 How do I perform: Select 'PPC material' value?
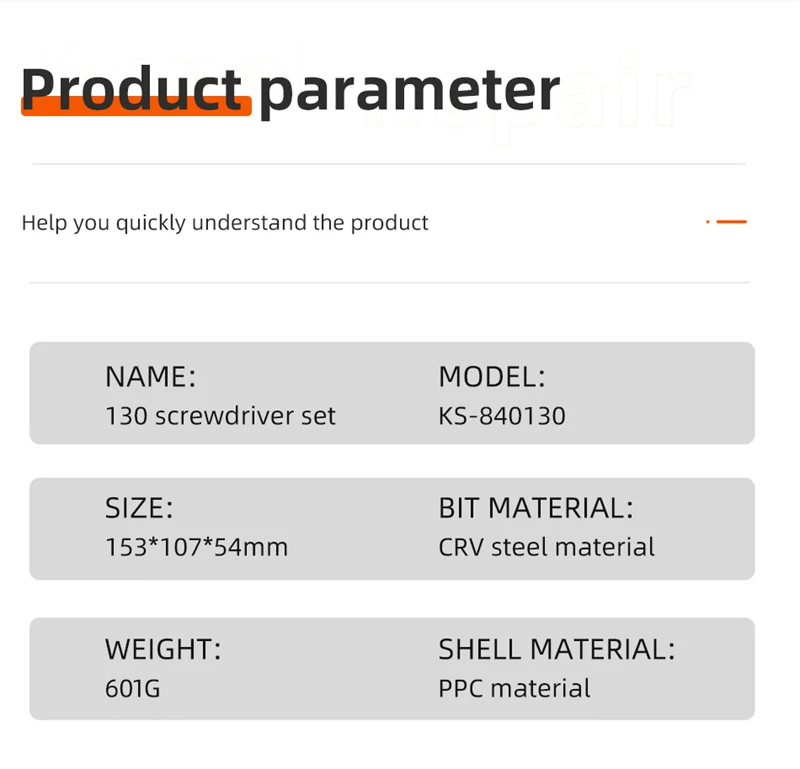coord(515,688)
